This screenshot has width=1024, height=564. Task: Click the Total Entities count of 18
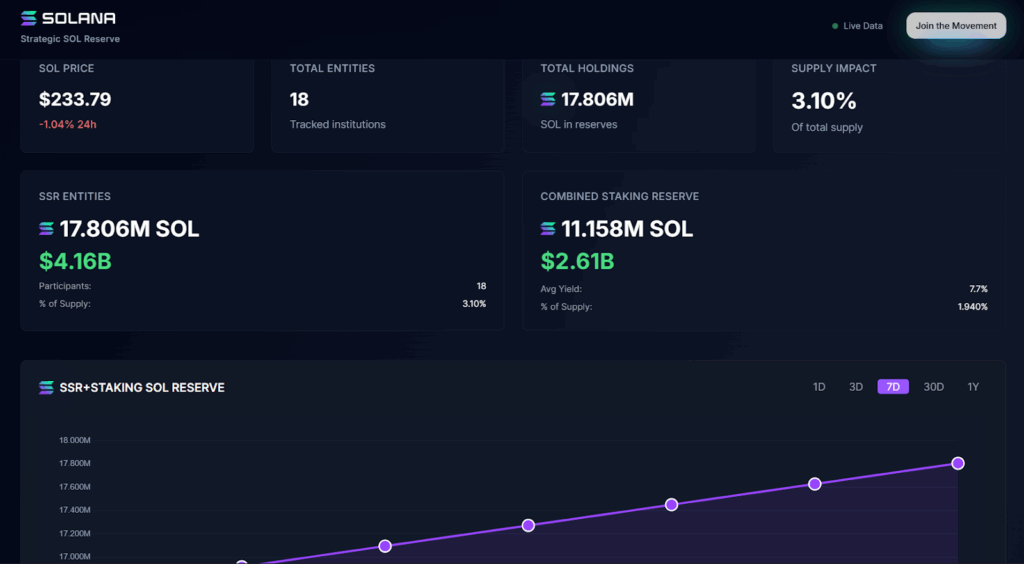pyautogui.click(x=299, y=99)
